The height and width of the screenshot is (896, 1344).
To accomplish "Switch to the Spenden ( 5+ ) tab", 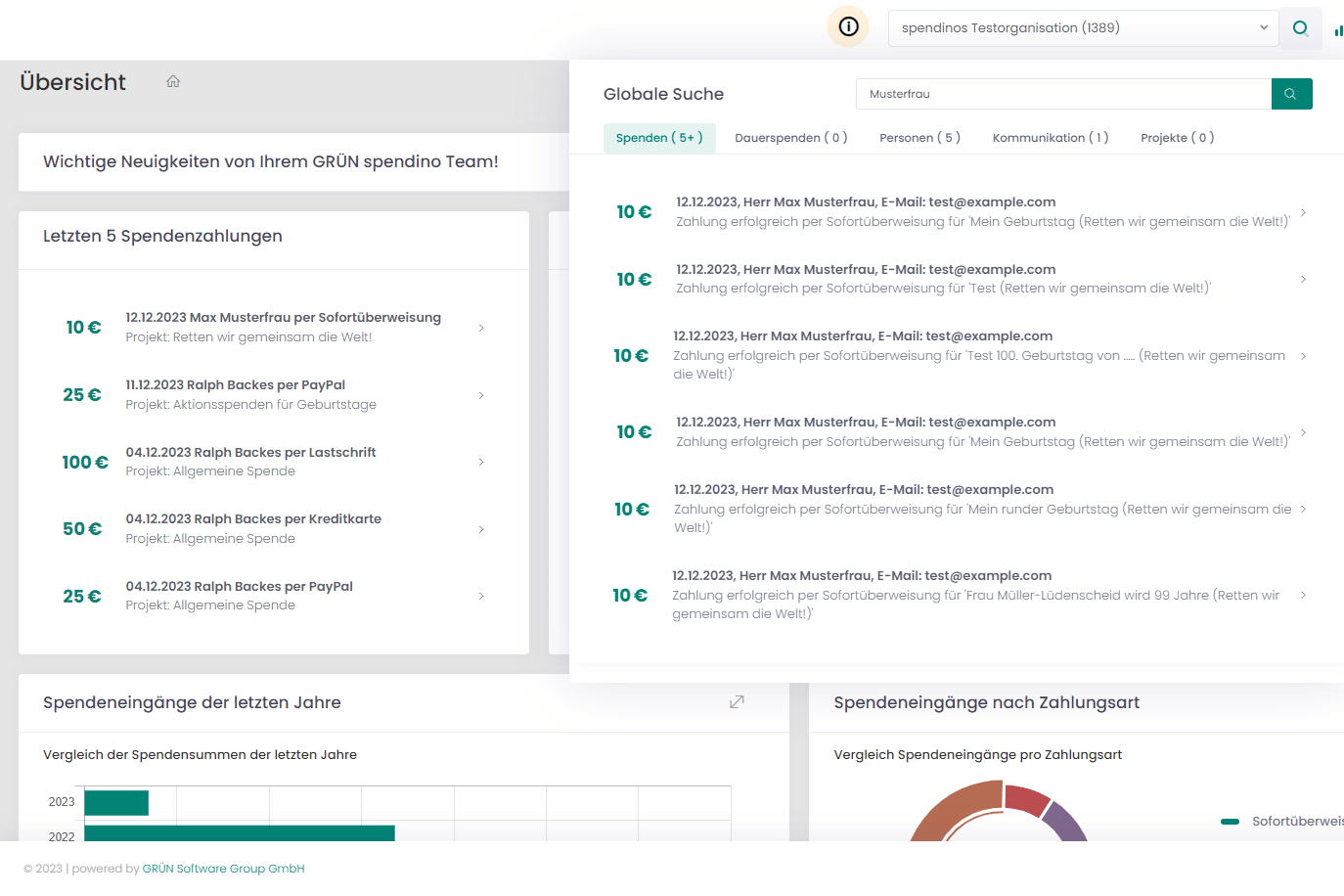I will [659, 138].
